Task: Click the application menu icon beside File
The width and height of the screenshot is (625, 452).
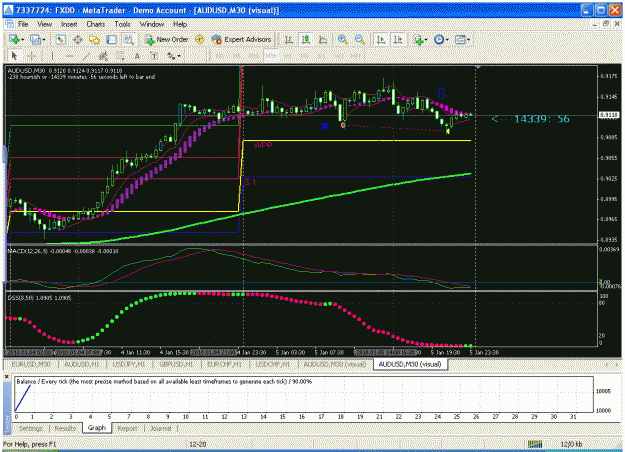Action: [x=9, y=24]
